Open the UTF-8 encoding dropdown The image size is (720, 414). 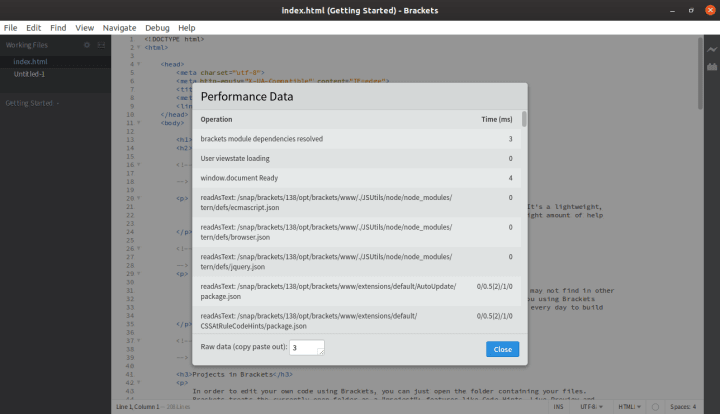pyautogui.click(x=591, y=407)
